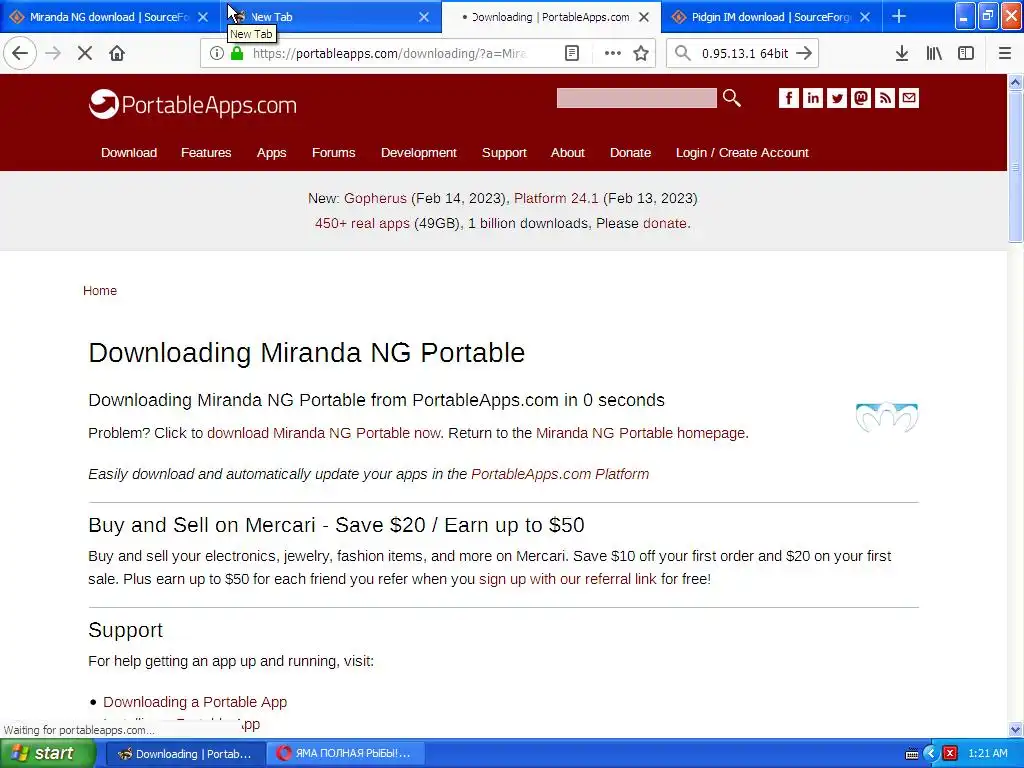Screen dimensions: 1024x768
Task: Return to Miranda NG Portable homepage link
Action: (x=640, y=433)
